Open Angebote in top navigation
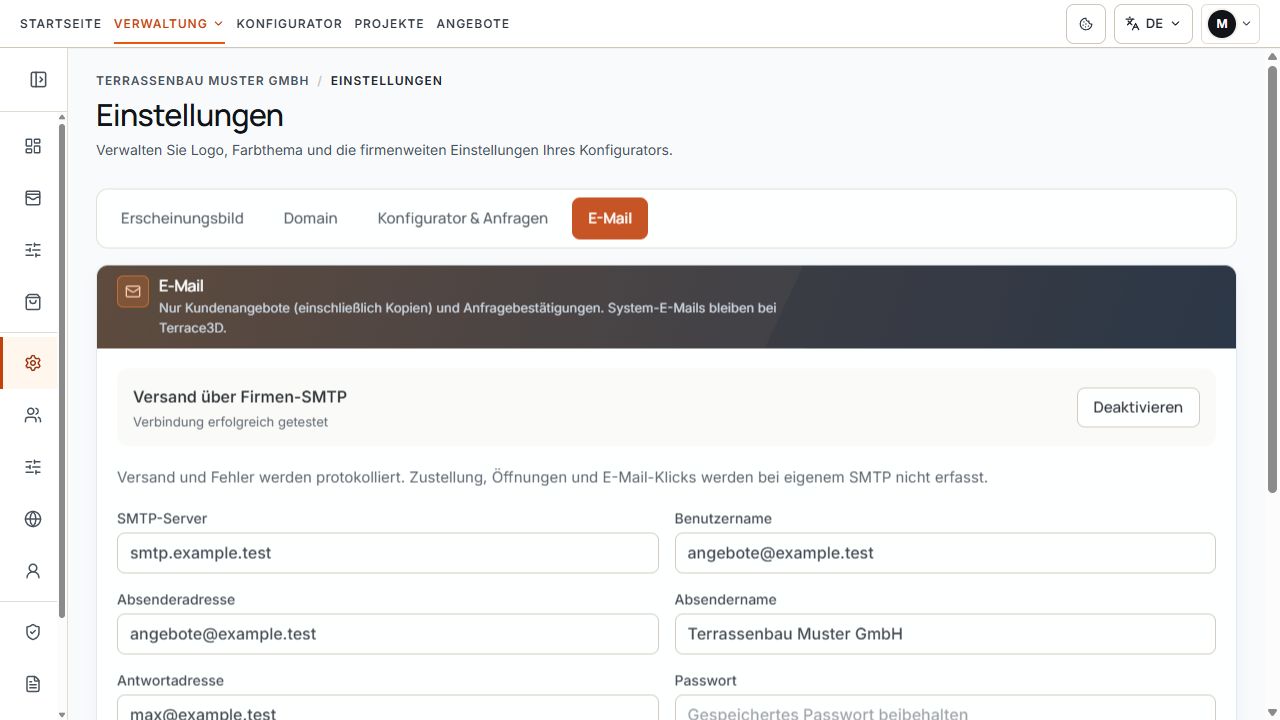Image resolution: width=1280 pixels, height=720 pixels. pos(473,24)
